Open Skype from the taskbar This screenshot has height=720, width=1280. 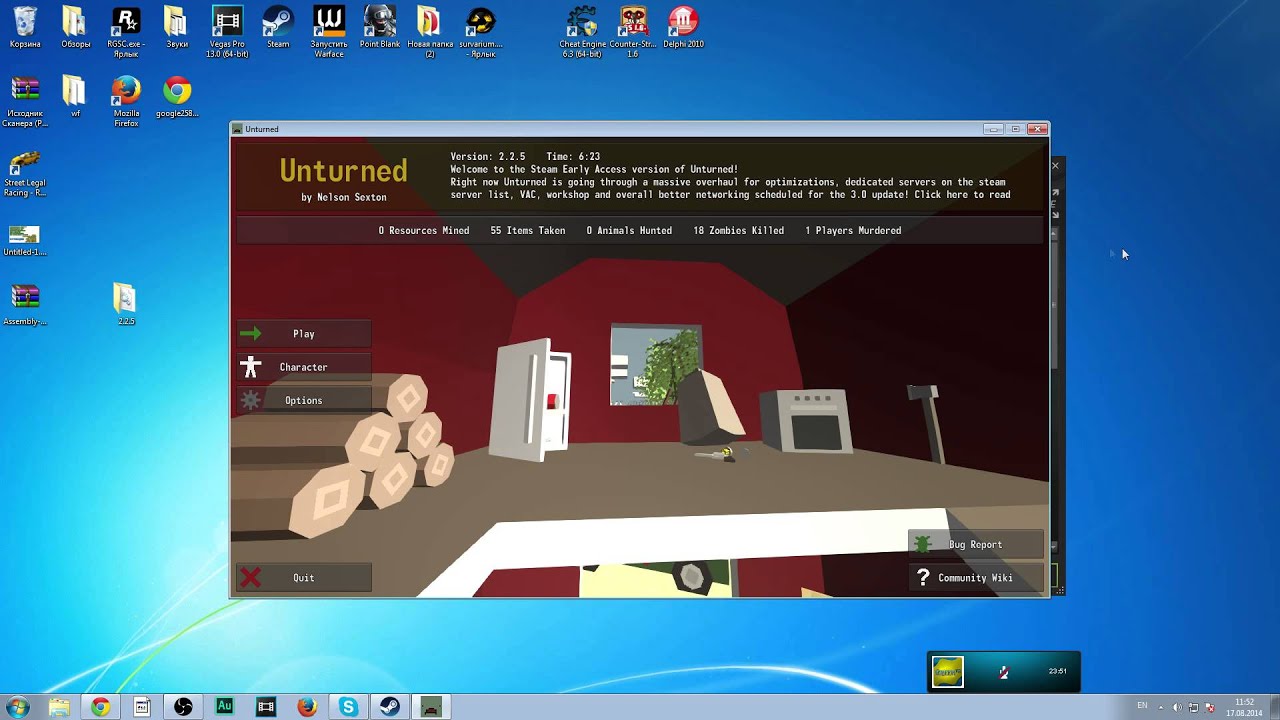pos(348,707)
